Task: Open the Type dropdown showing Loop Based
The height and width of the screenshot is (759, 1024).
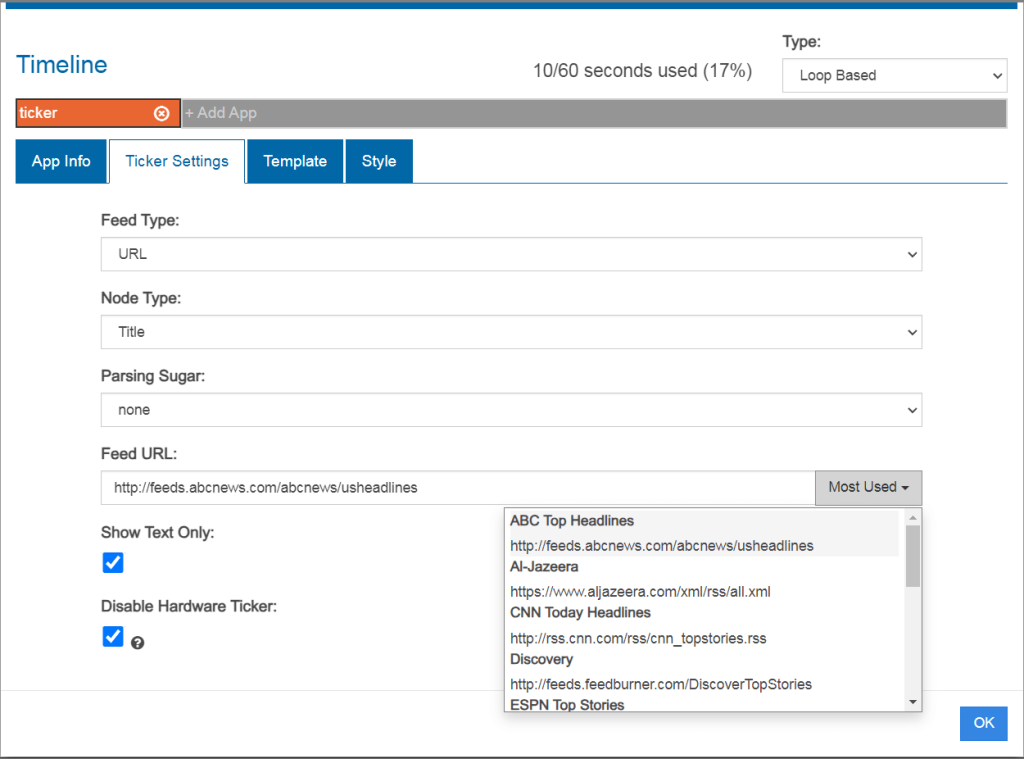Action: [x=894, y=75]
